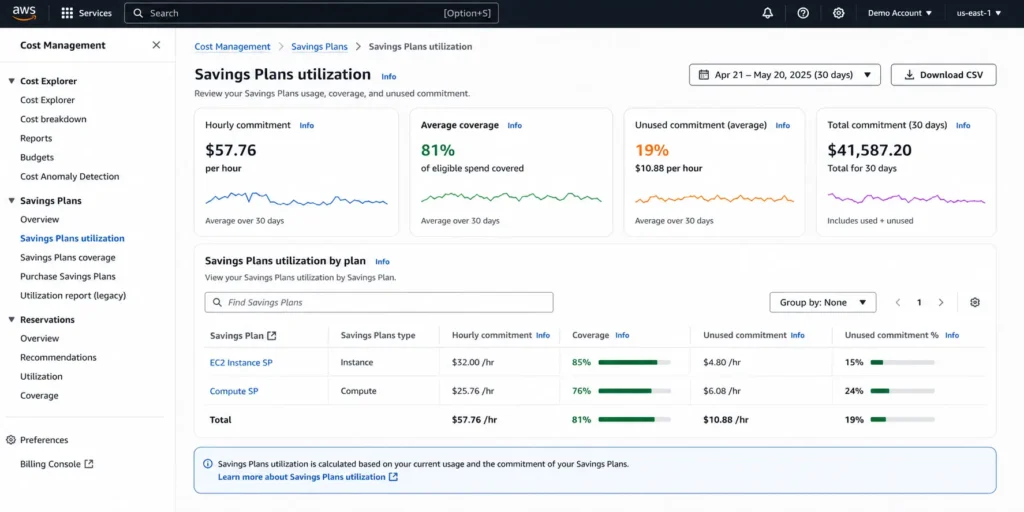Screen dimensions: 1024x512
Task: Click the external link icon beside Savings Plan header
Action: click(272, 336)
